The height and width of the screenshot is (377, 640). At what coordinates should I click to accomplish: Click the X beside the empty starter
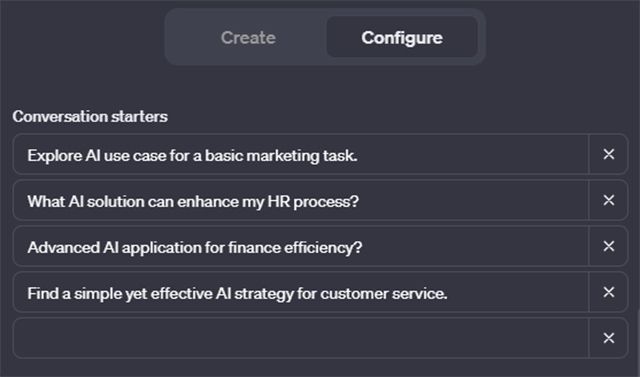click(609, 338)
